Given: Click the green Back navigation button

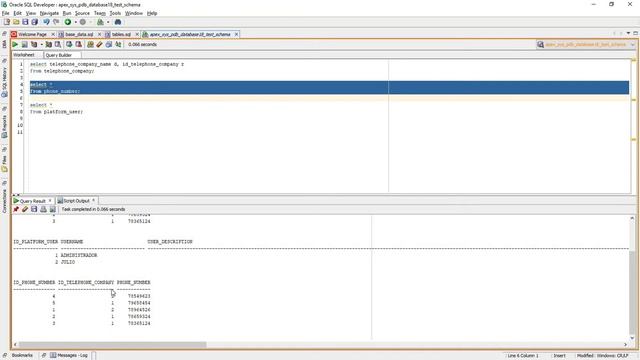Looking at the screenshot, I should pos(68,22).
